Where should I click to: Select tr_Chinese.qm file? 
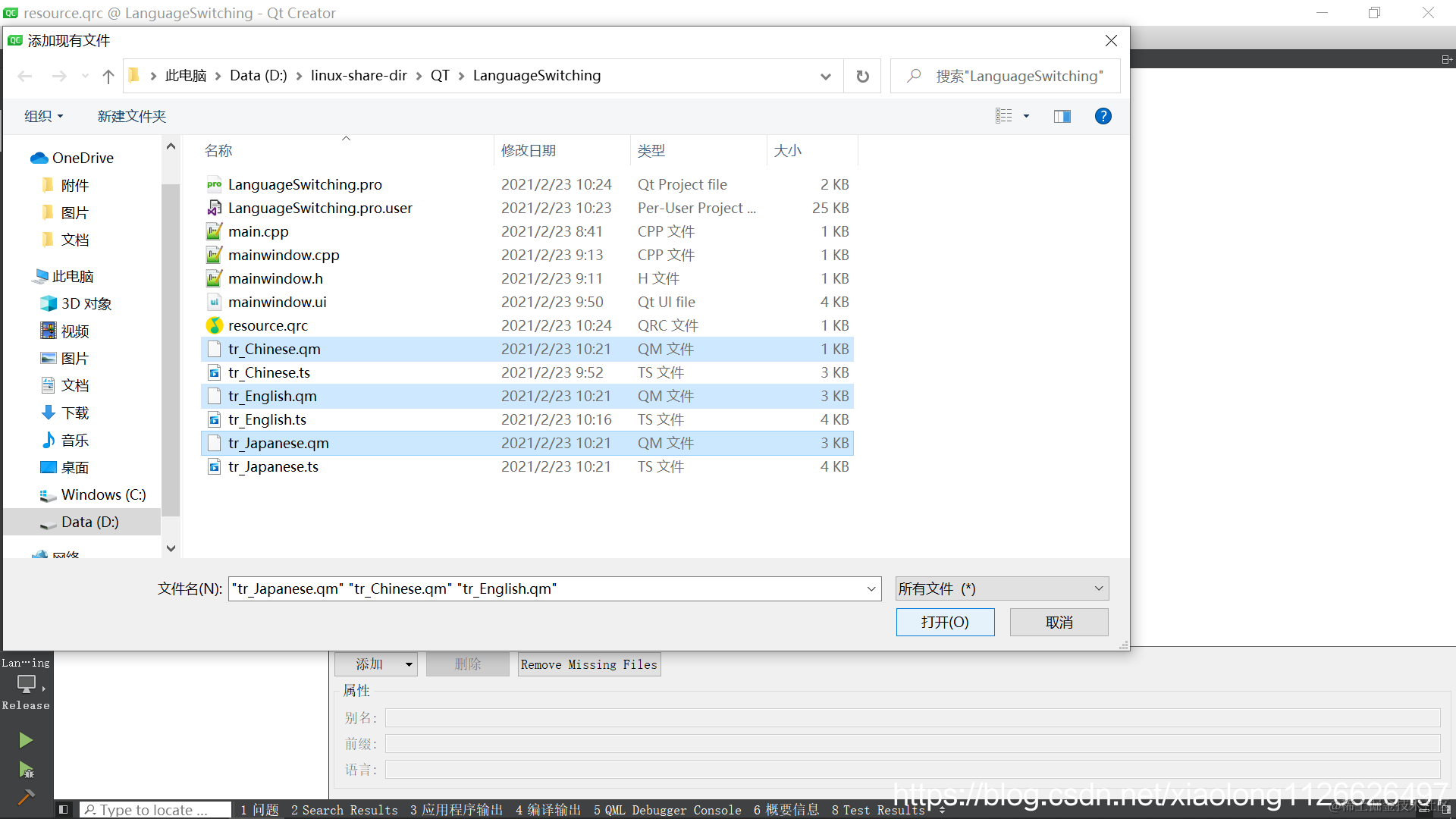(x=527, y=349)
